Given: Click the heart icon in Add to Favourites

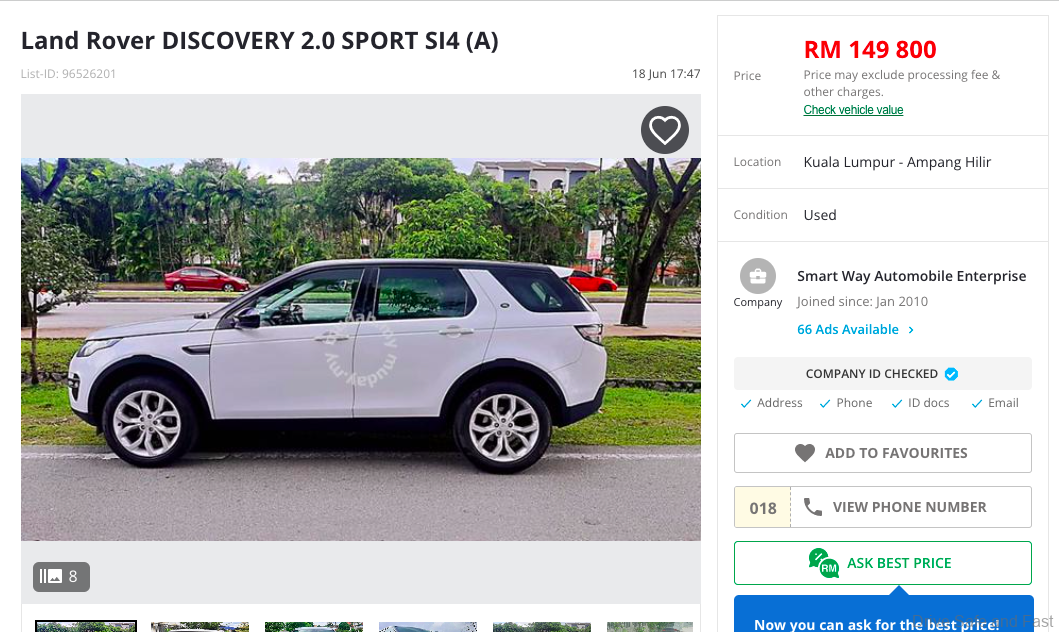Looking at the screenshot, I should (x=804, y=453).
